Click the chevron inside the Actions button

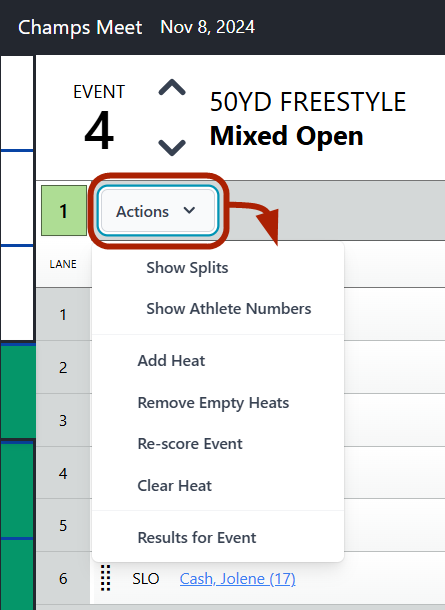(189, 210)
